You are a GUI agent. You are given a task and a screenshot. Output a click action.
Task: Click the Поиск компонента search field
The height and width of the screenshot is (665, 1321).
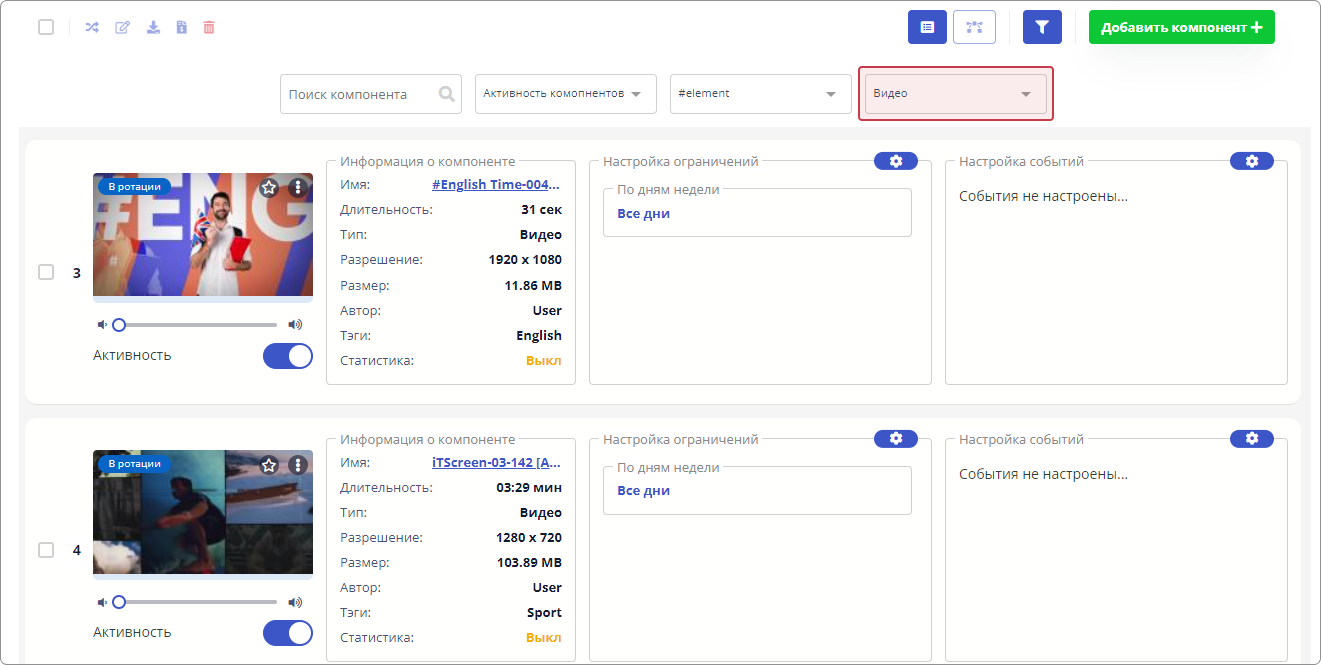360,94
